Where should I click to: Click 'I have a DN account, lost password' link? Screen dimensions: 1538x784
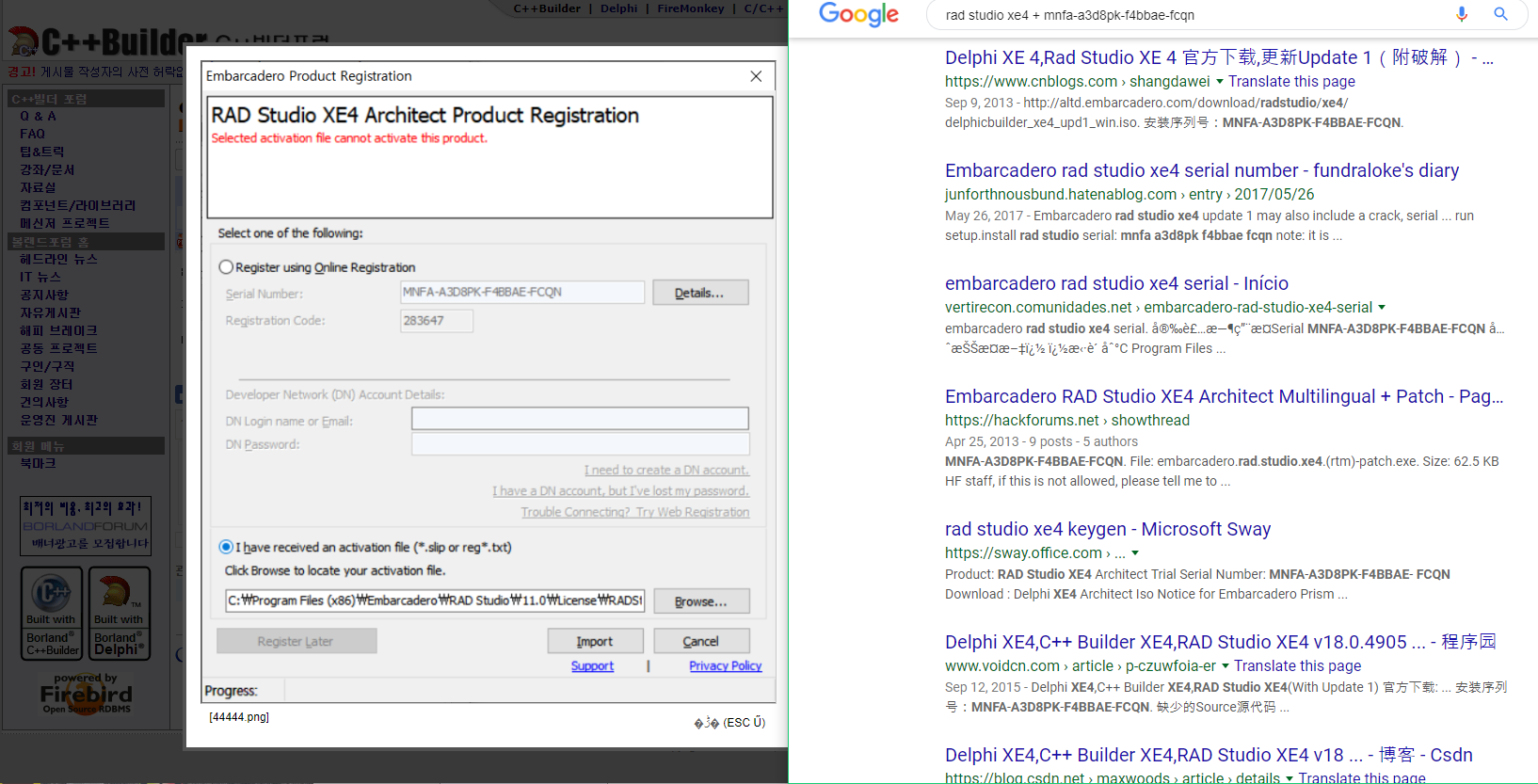[x=620, y=490]
